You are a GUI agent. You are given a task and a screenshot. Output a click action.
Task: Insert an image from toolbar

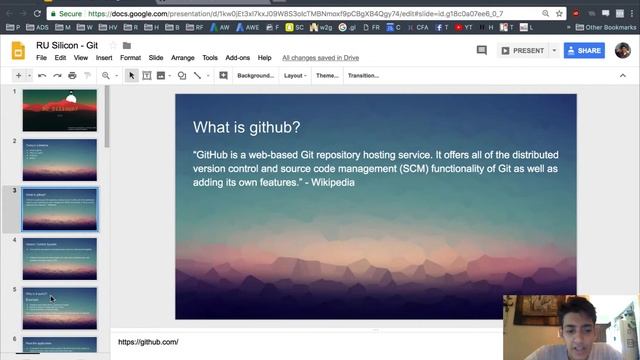pos(161,76)
